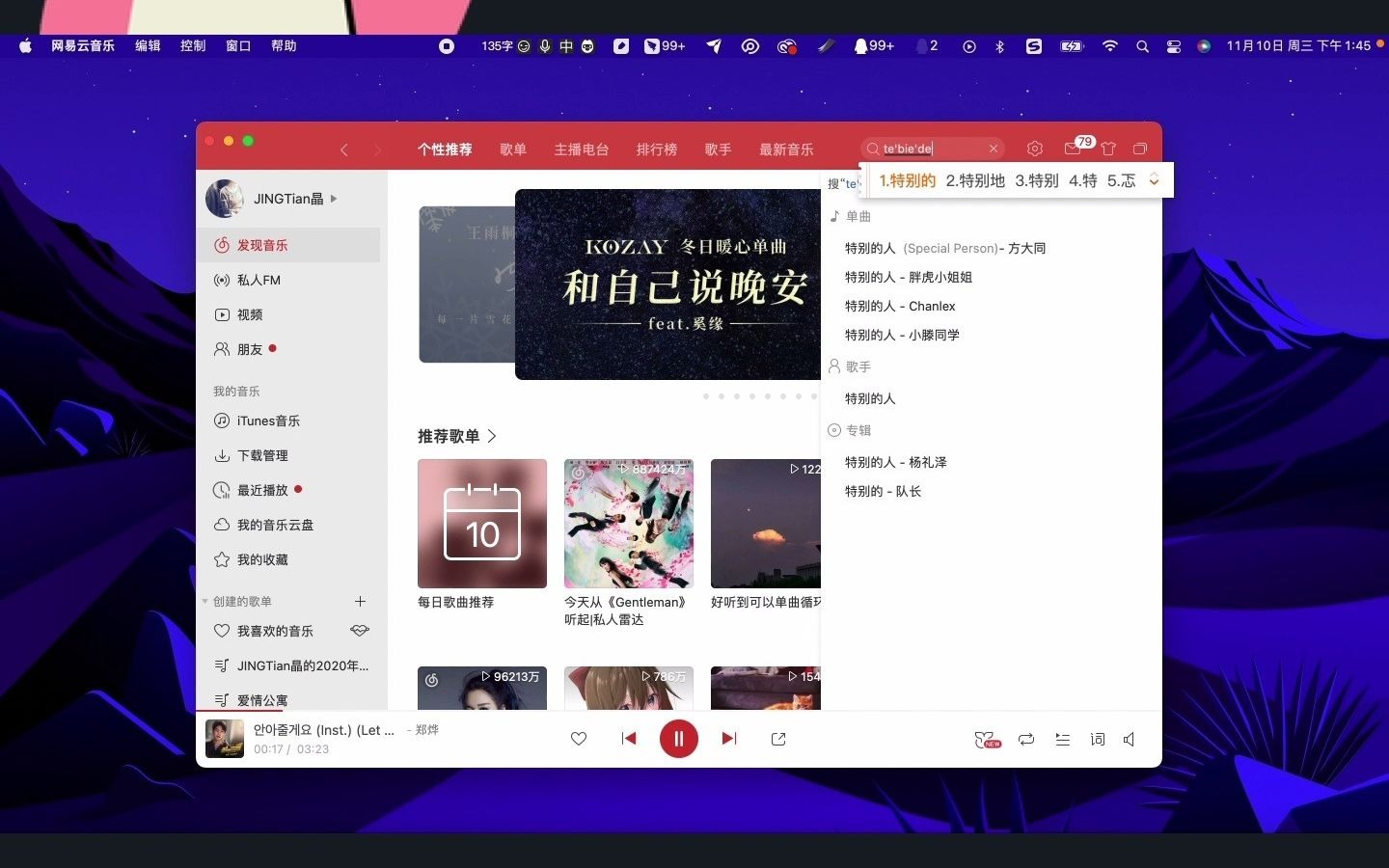
Task: Skip to the next track
Action: (729, 739)
